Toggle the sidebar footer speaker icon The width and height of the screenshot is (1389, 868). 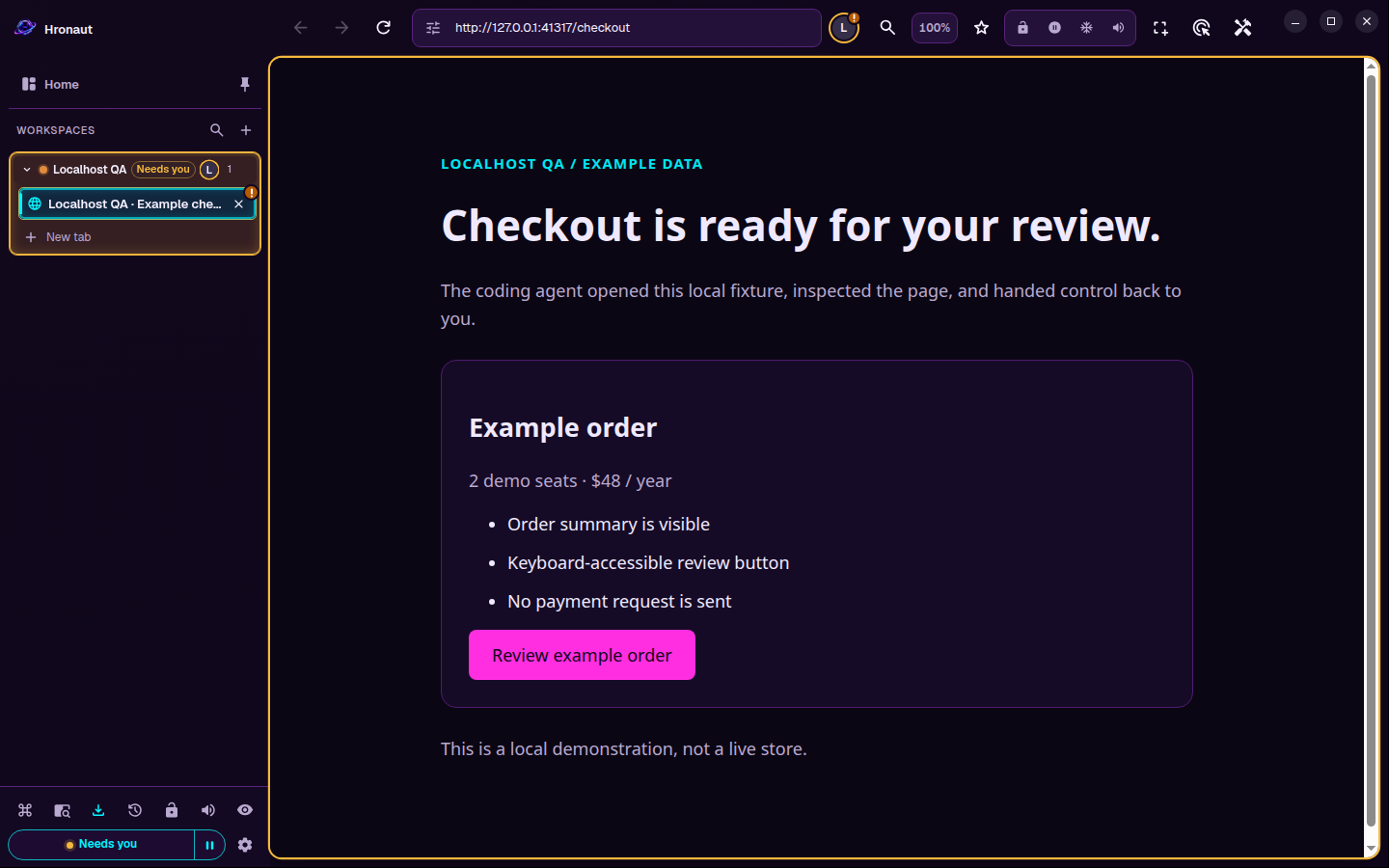(208, 810)
